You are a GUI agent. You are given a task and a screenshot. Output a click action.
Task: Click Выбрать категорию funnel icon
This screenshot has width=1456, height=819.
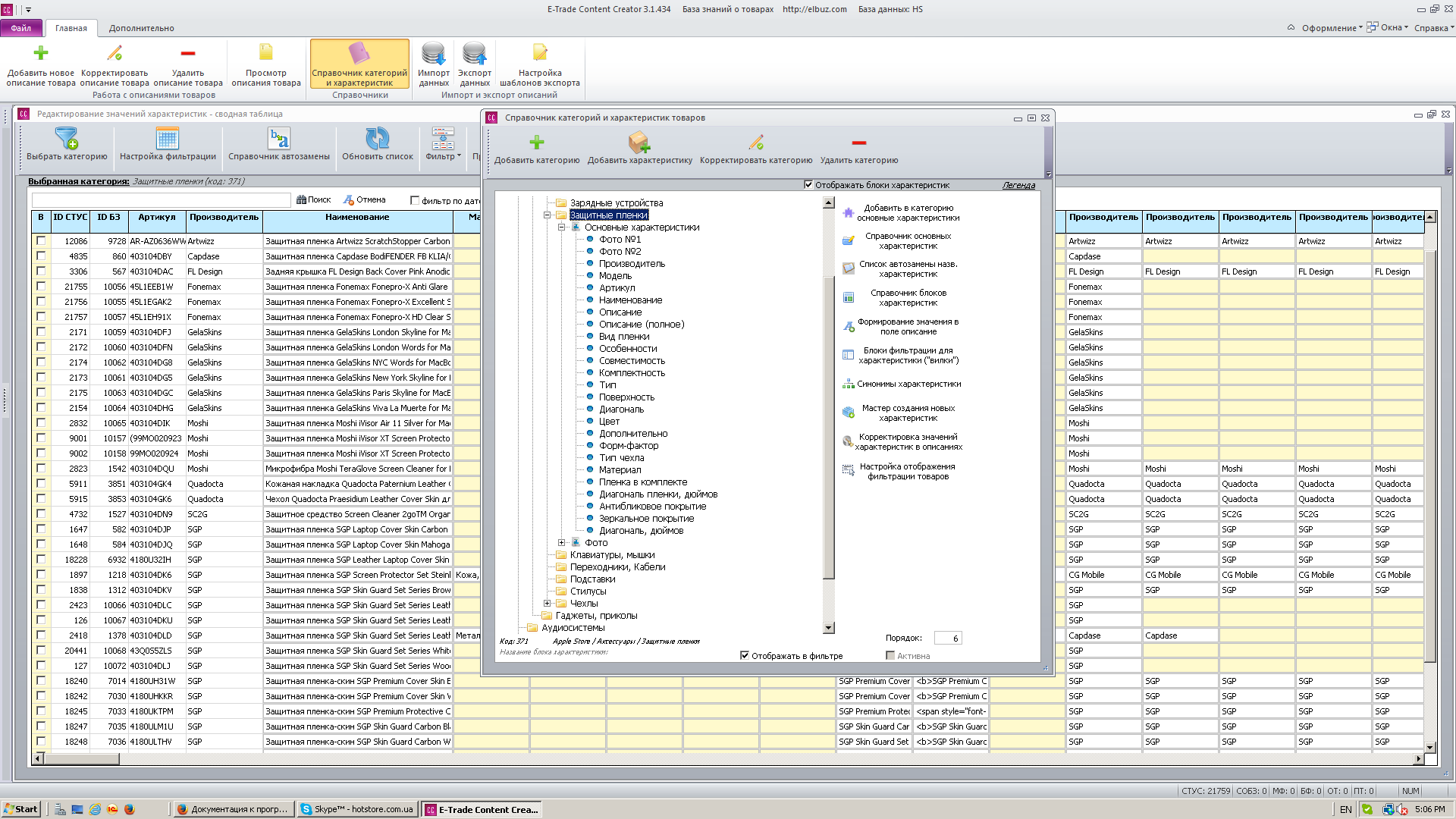pyautogui.click(x=67, y=138)
